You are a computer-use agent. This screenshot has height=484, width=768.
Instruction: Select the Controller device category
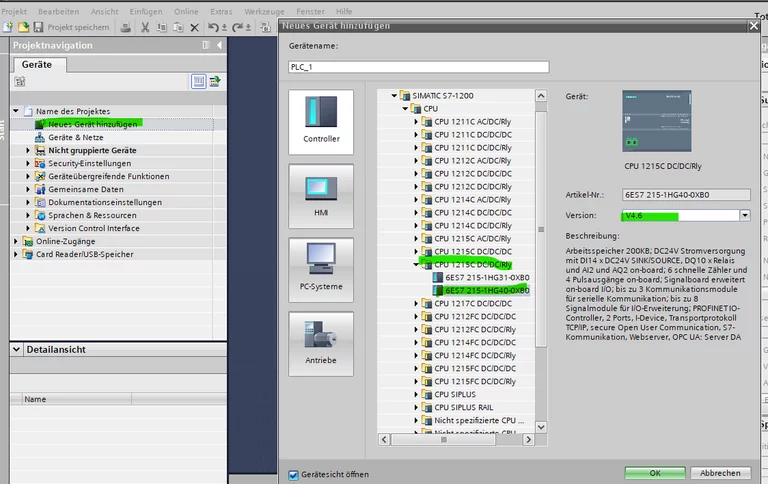(x=321, y=122)
